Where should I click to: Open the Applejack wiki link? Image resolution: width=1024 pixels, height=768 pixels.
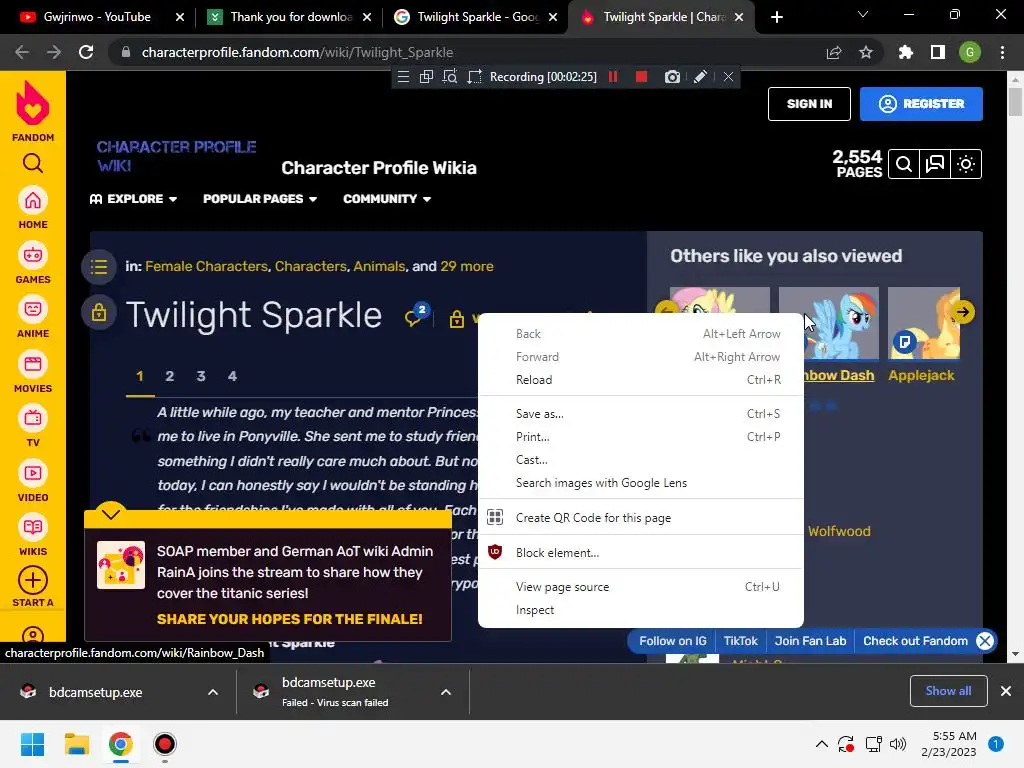(921, 376)
